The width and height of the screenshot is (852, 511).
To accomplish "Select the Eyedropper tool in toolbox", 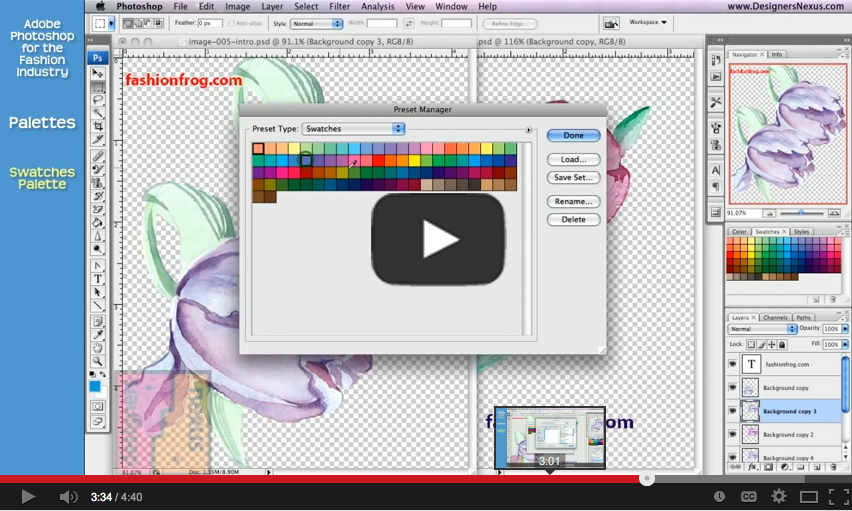I will point(98,335).
